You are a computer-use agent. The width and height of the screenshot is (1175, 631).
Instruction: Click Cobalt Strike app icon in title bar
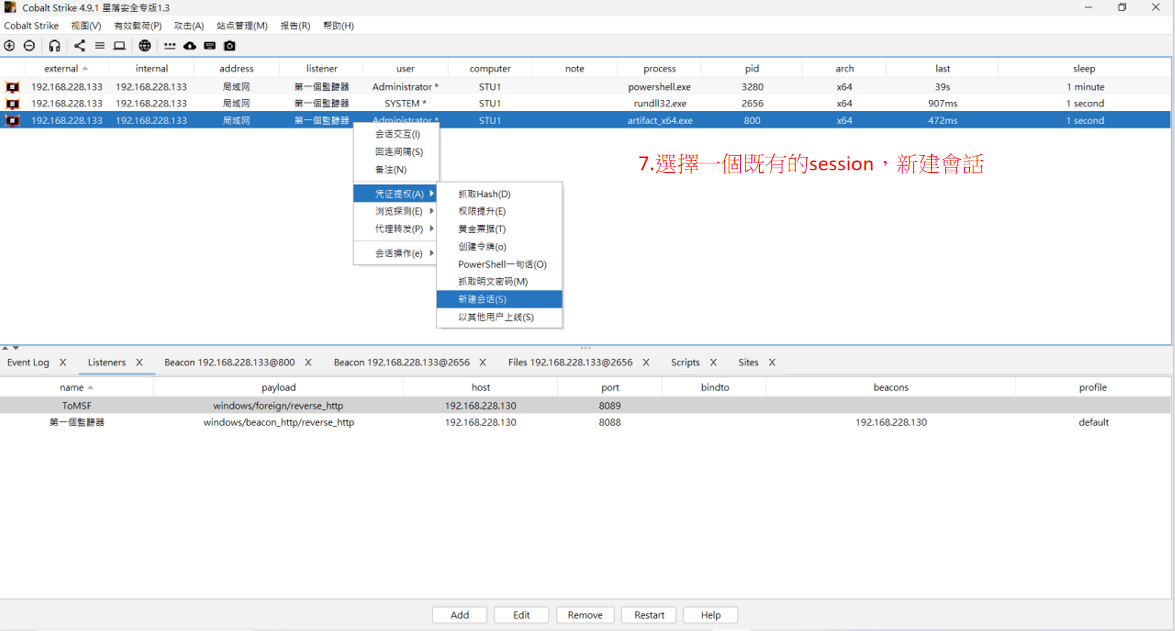point(10,7)
